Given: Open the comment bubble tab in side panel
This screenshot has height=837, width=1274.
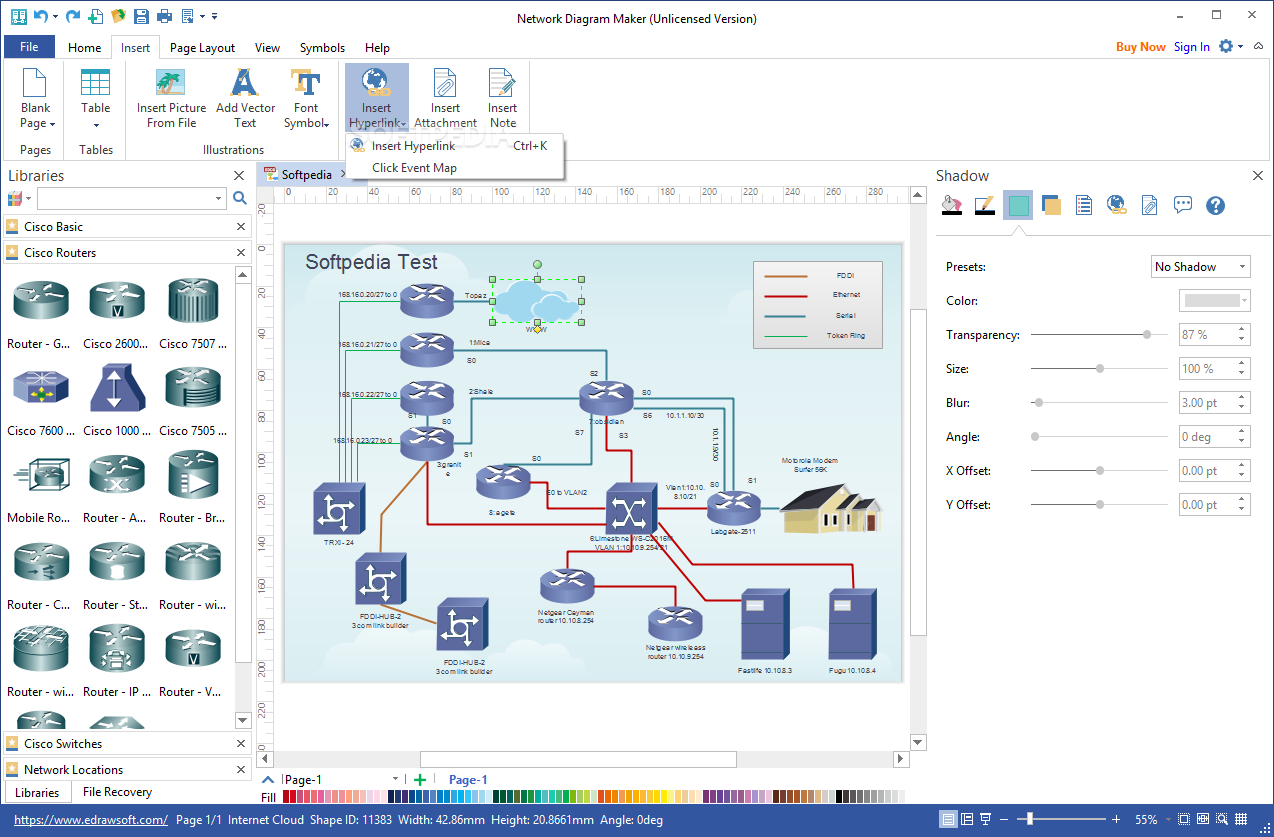Looking at the screenshot, I should 1182,205.
